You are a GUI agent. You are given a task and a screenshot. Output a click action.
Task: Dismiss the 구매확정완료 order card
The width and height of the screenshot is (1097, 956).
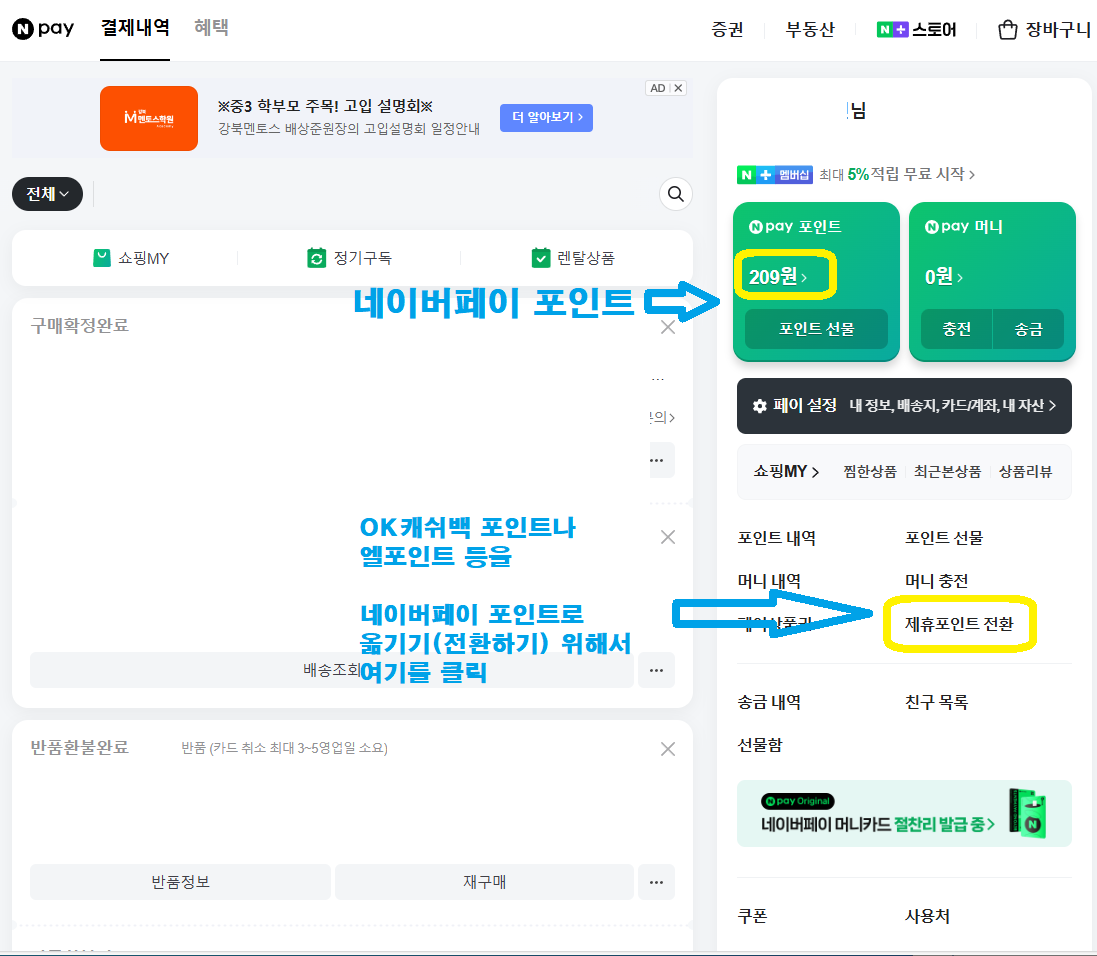point(668,328)
